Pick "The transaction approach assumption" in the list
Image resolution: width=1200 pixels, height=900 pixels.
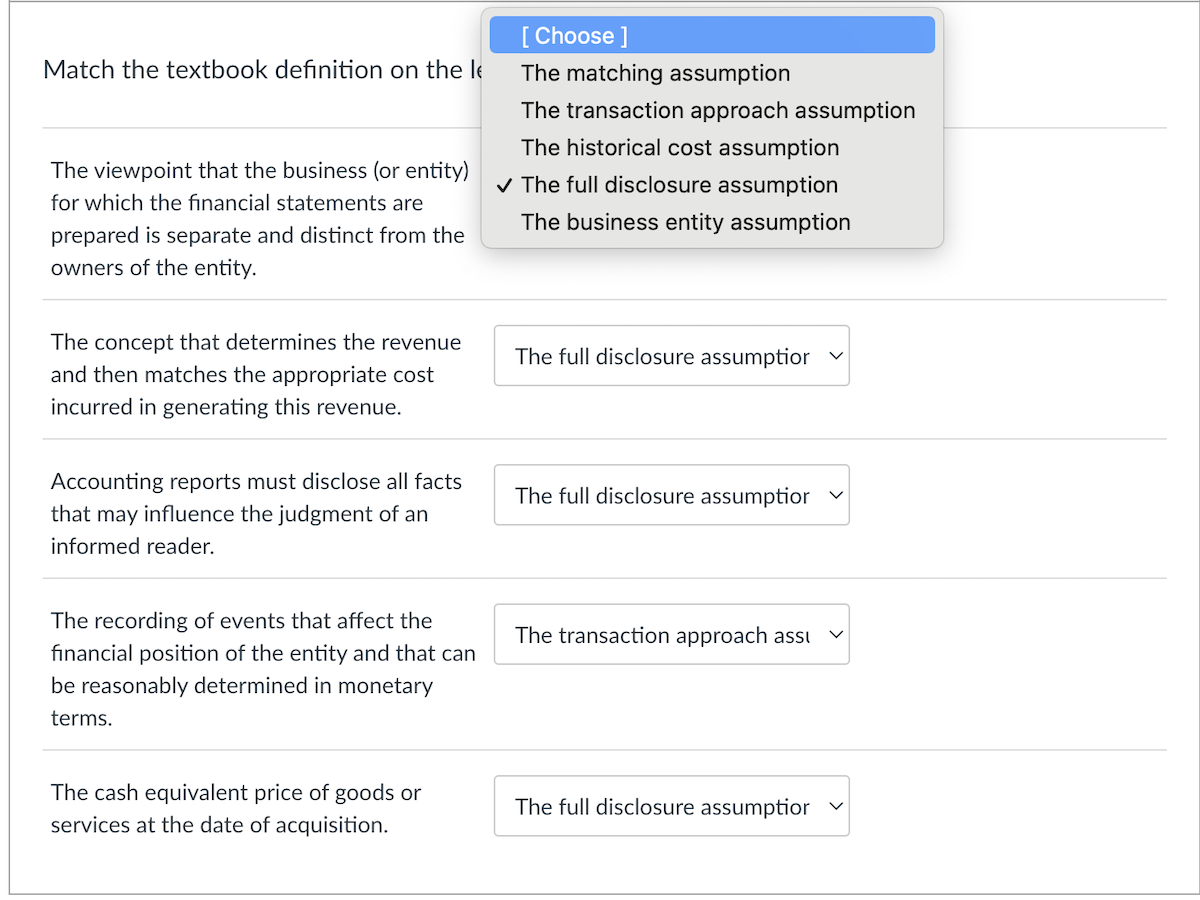click(x=717, y=110)
